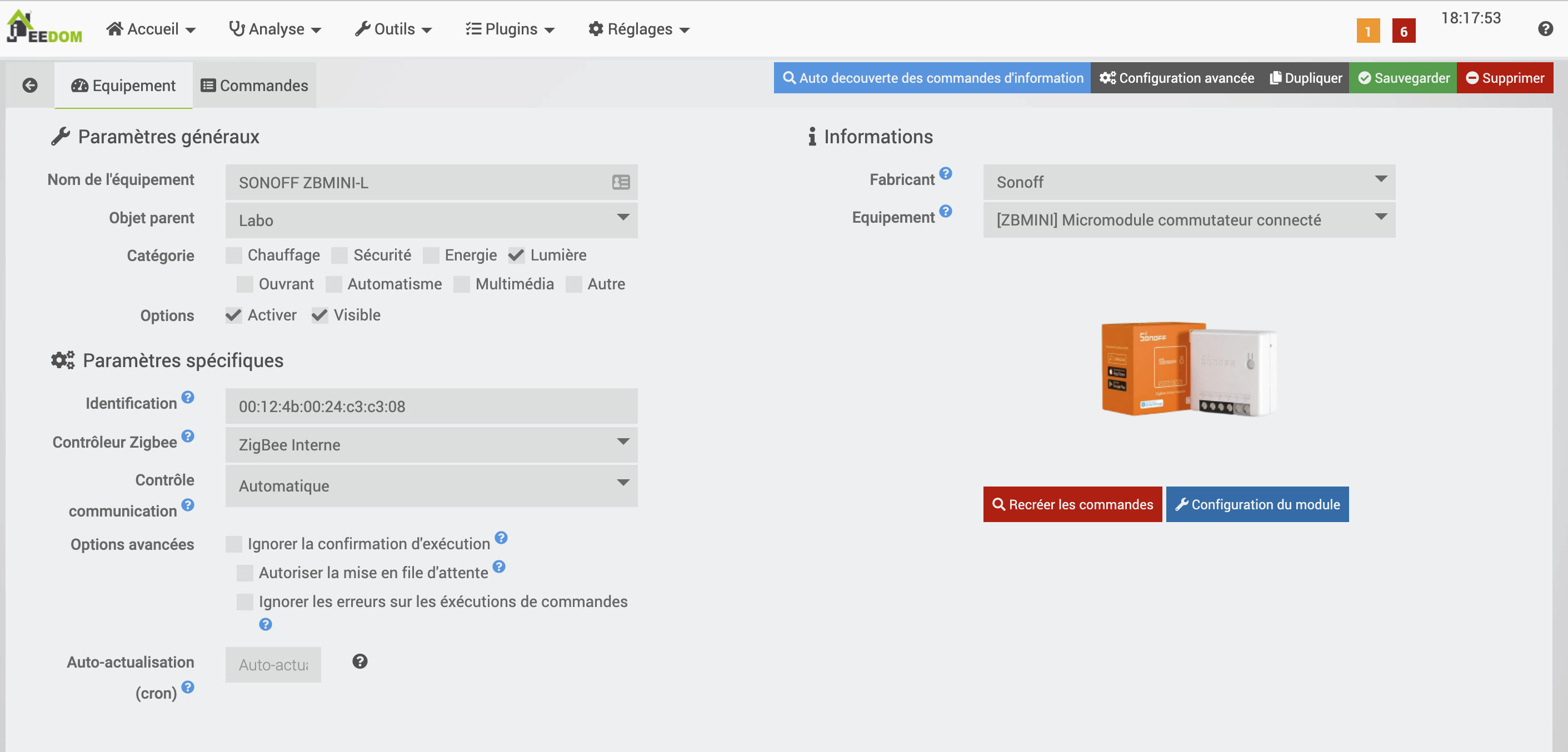Click the clock showing 18:17:53
1568x752 pixels.
[1471, 18]
